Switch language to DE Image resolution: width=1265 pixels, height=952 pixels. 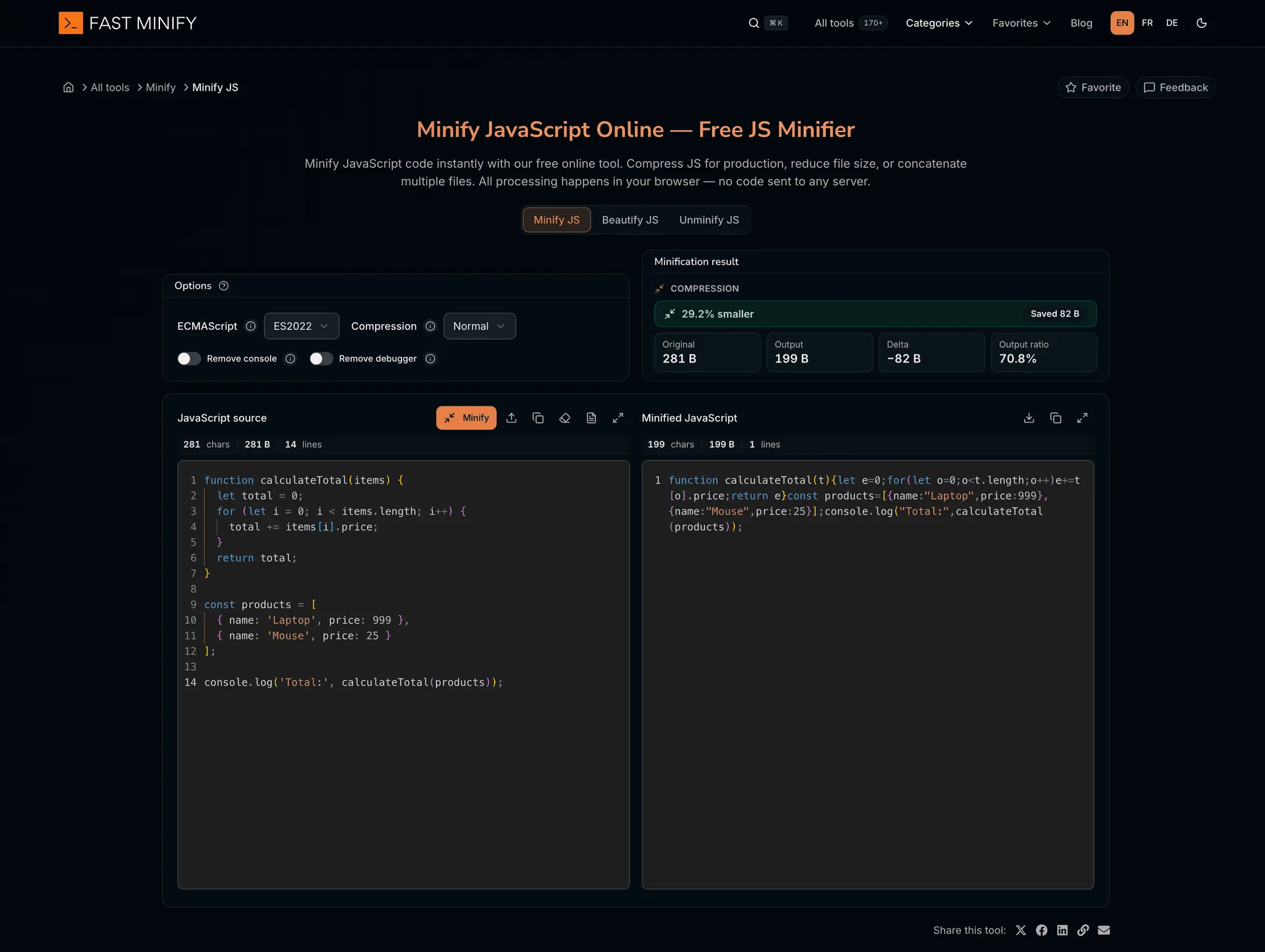[1172, 23]
